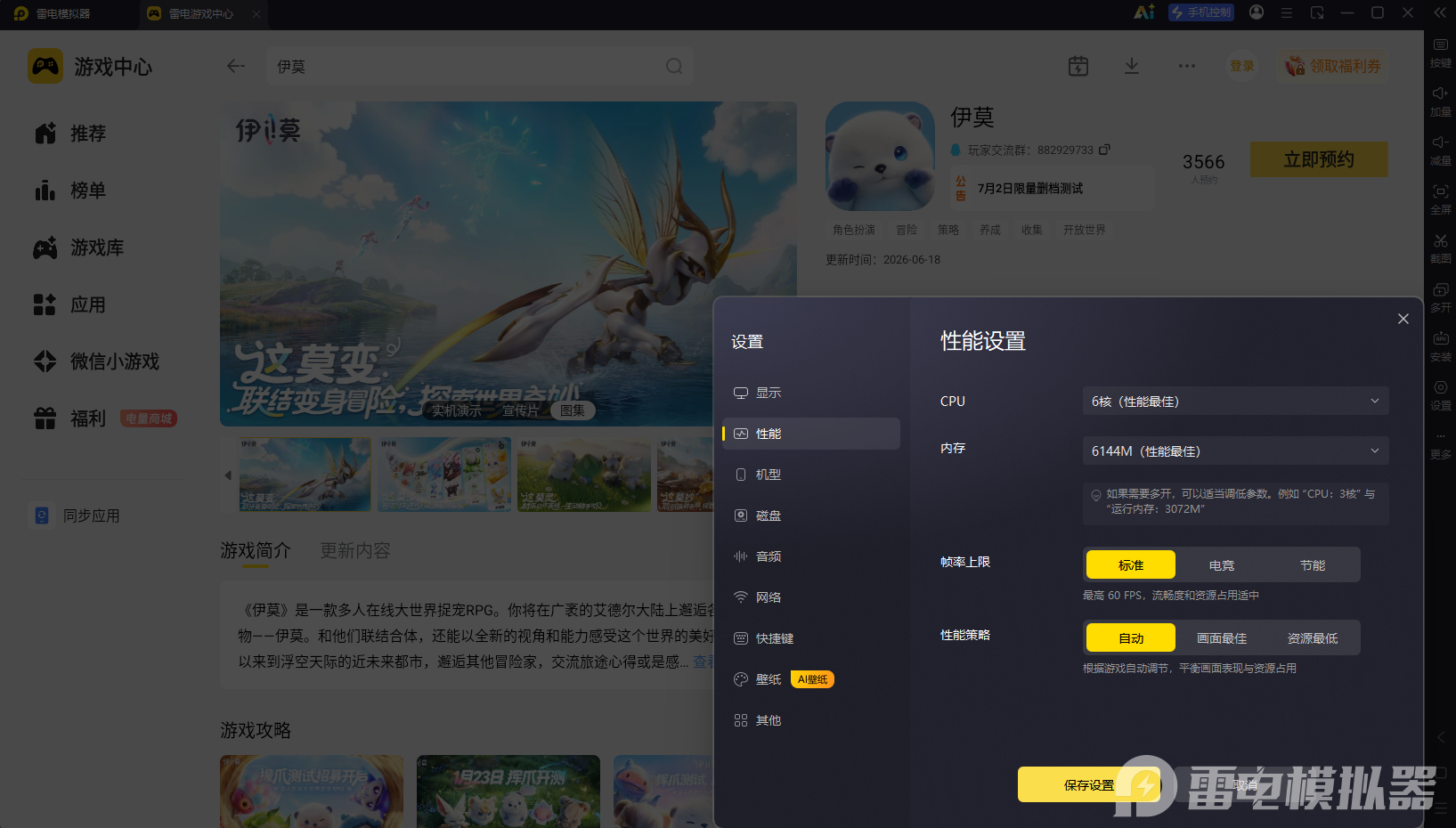Open 磁盘 disk settings
Image resolution: width=1456 pixels, height=828 pixels.
tap(811, 515)
